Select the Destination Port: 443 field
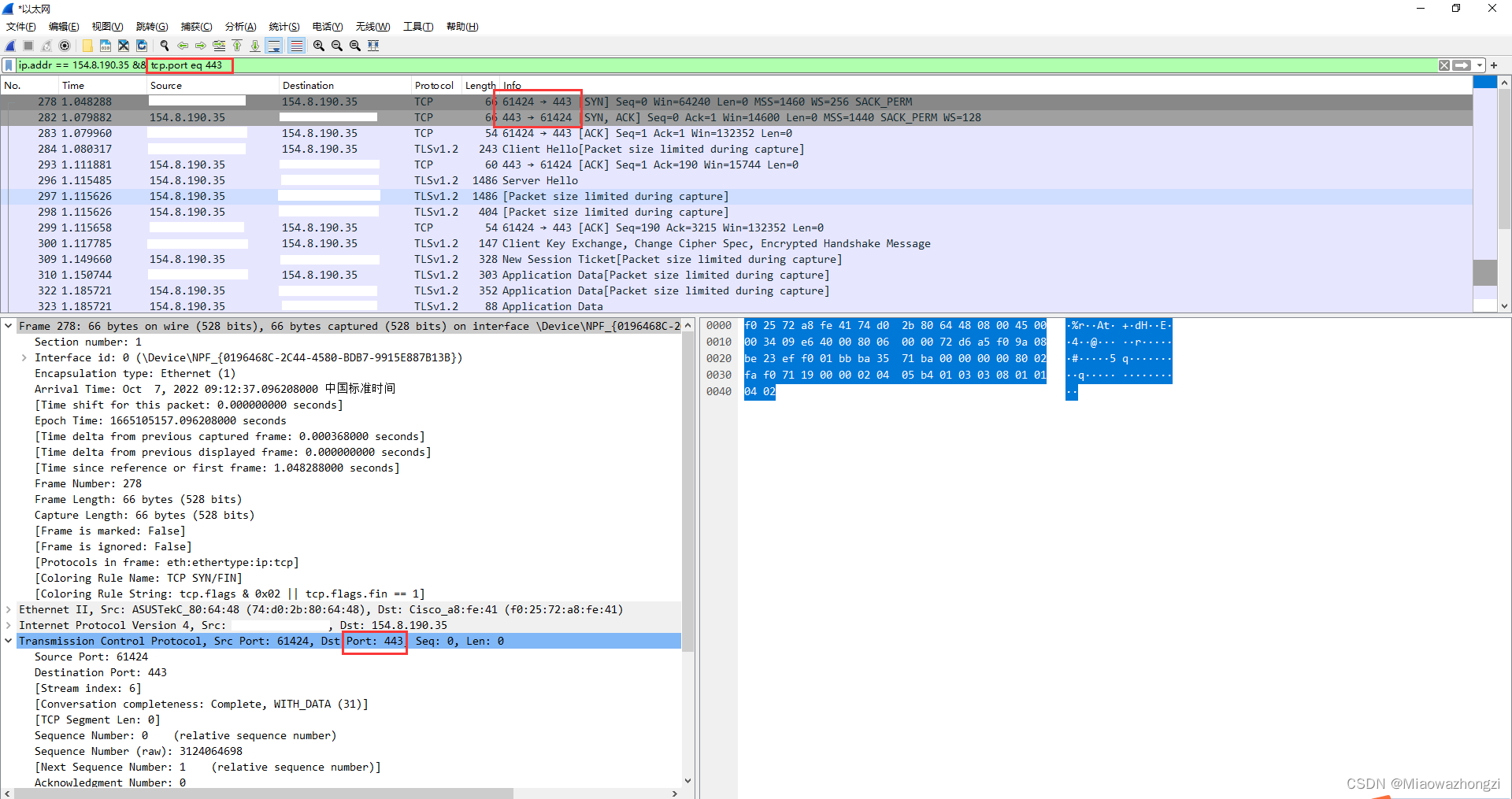Viewport: 1512px width, 799px height. pyautogui.click(x=101, y=672)
